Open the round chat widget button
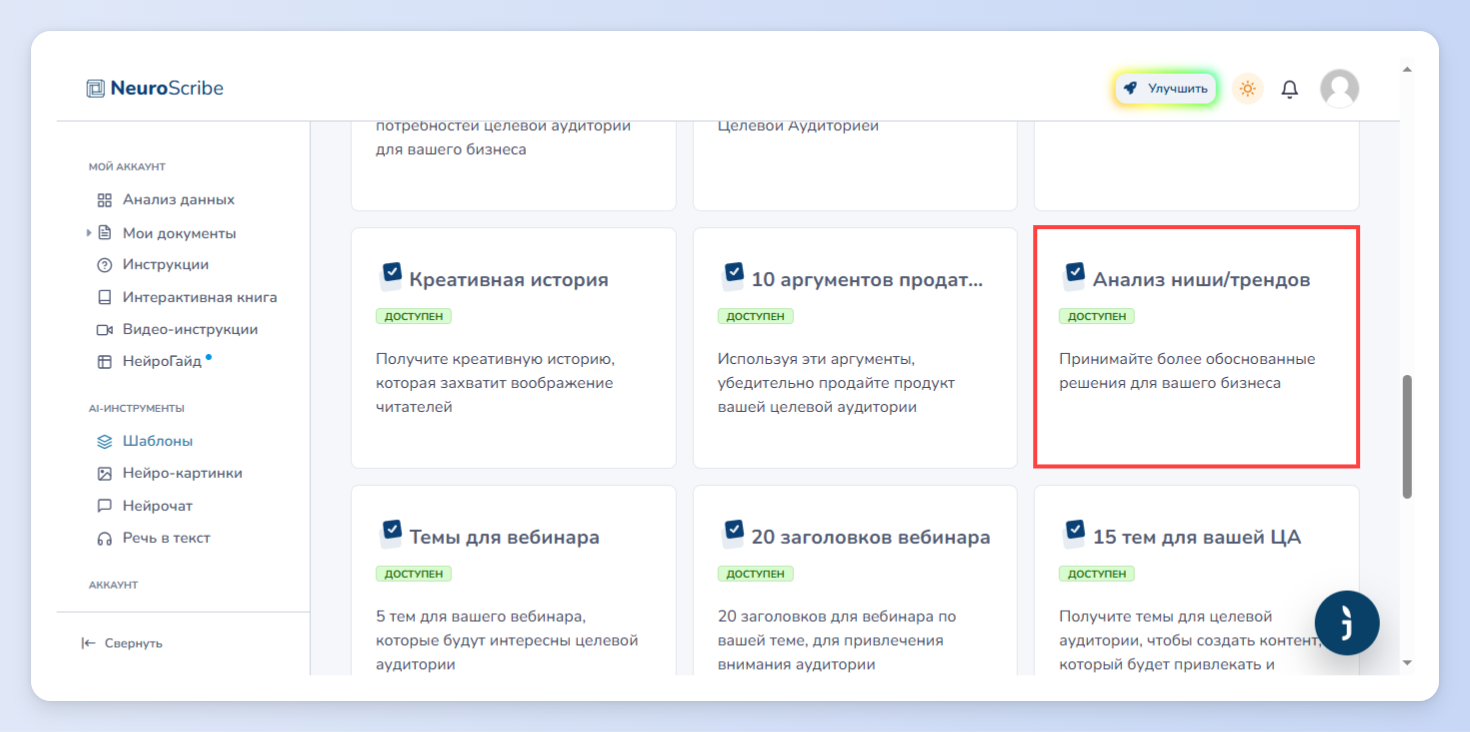1470x732 pixels. click(x=1347, y=623)
